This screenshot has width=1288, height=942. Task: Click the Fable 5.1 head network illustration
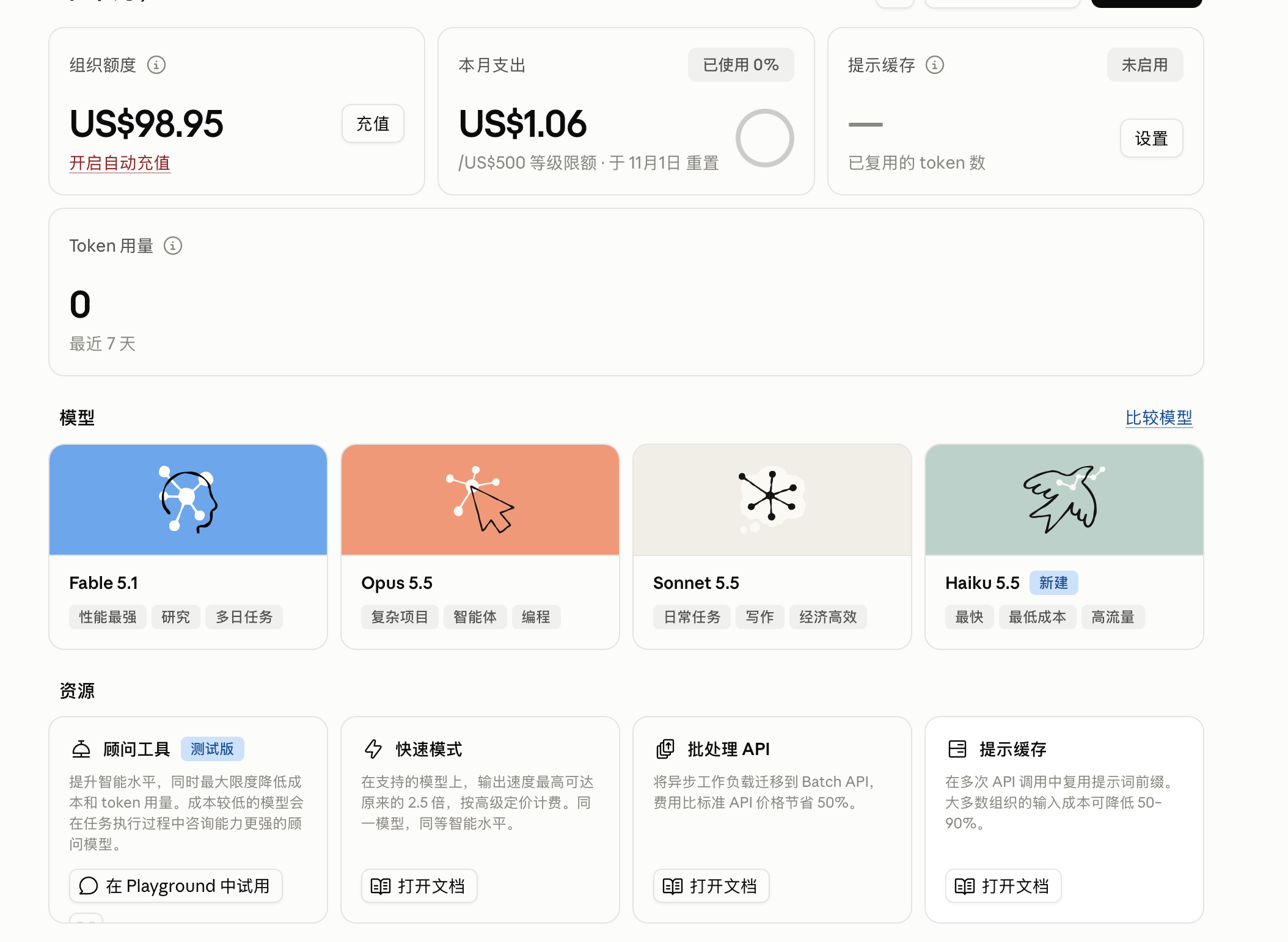point(188,500)
